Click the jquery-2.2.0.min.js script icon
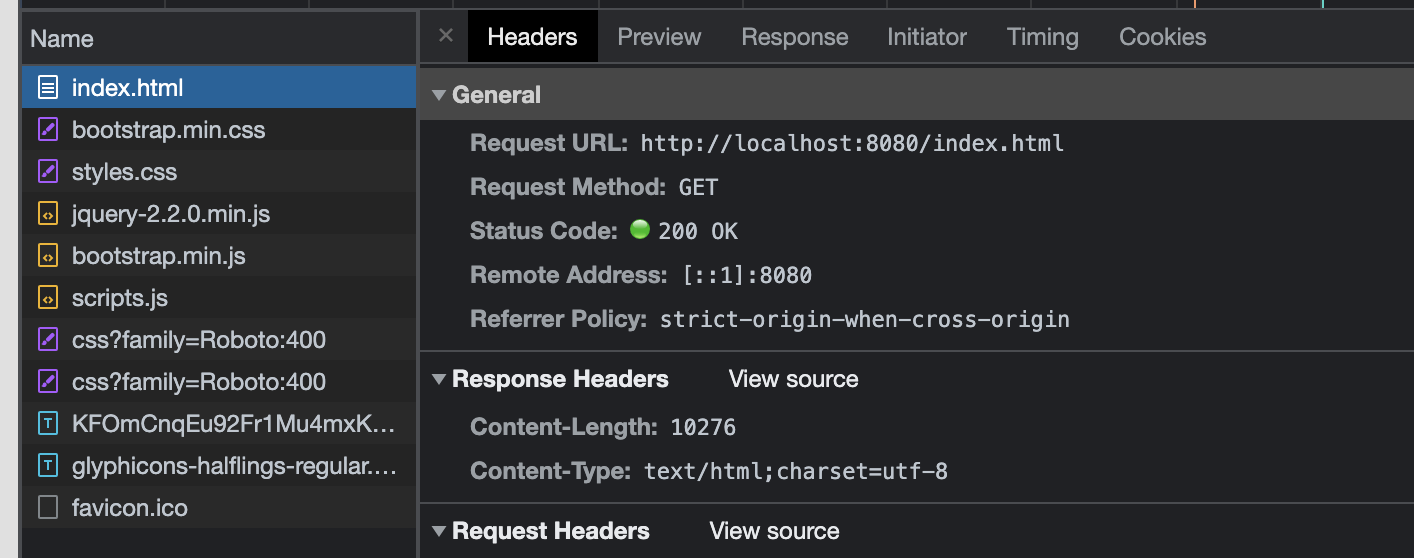Image resolution: width=1414 pixels, height=558 pixels. click(48, 214)
